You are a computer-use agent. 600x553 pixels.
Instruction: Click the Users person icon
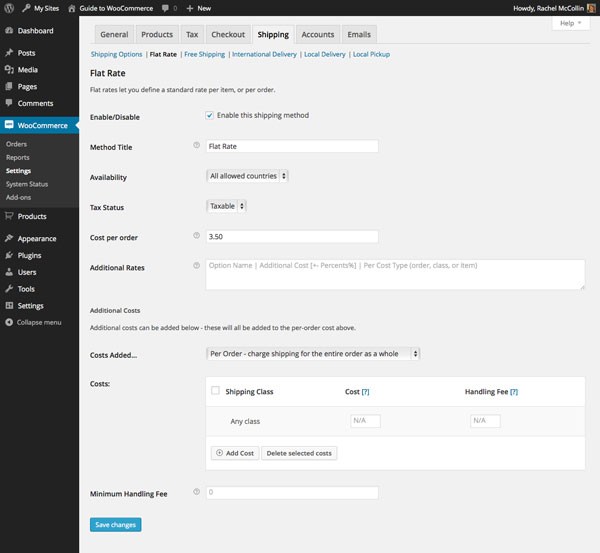pos(9,272)
